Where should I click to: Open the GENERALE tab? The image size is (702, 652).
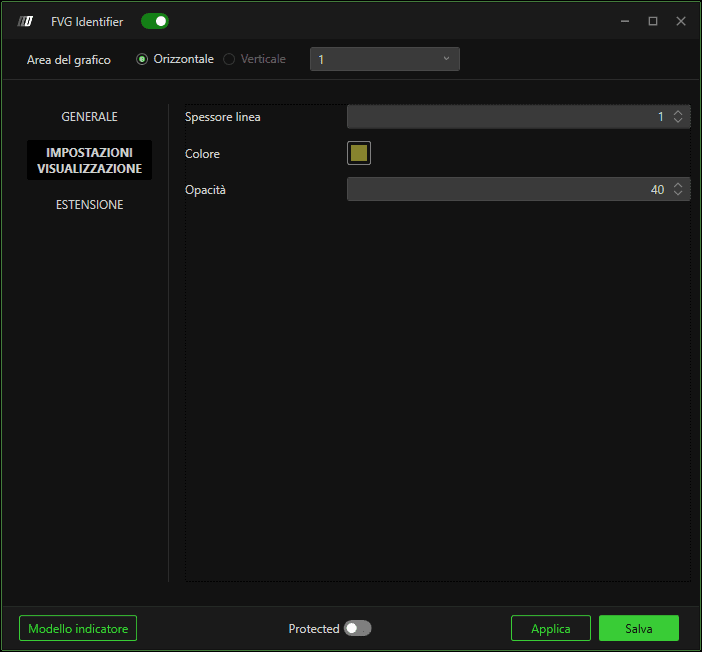[90, 117]
